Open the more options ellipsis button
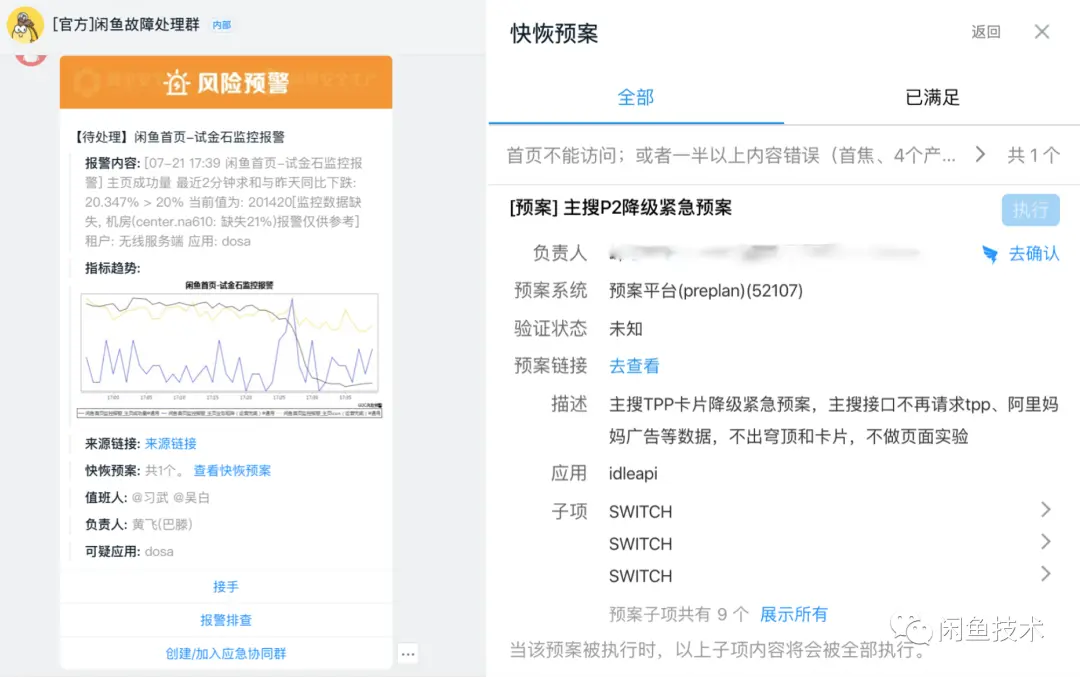This screenshot has width=1080, height=677. (408, 654)
